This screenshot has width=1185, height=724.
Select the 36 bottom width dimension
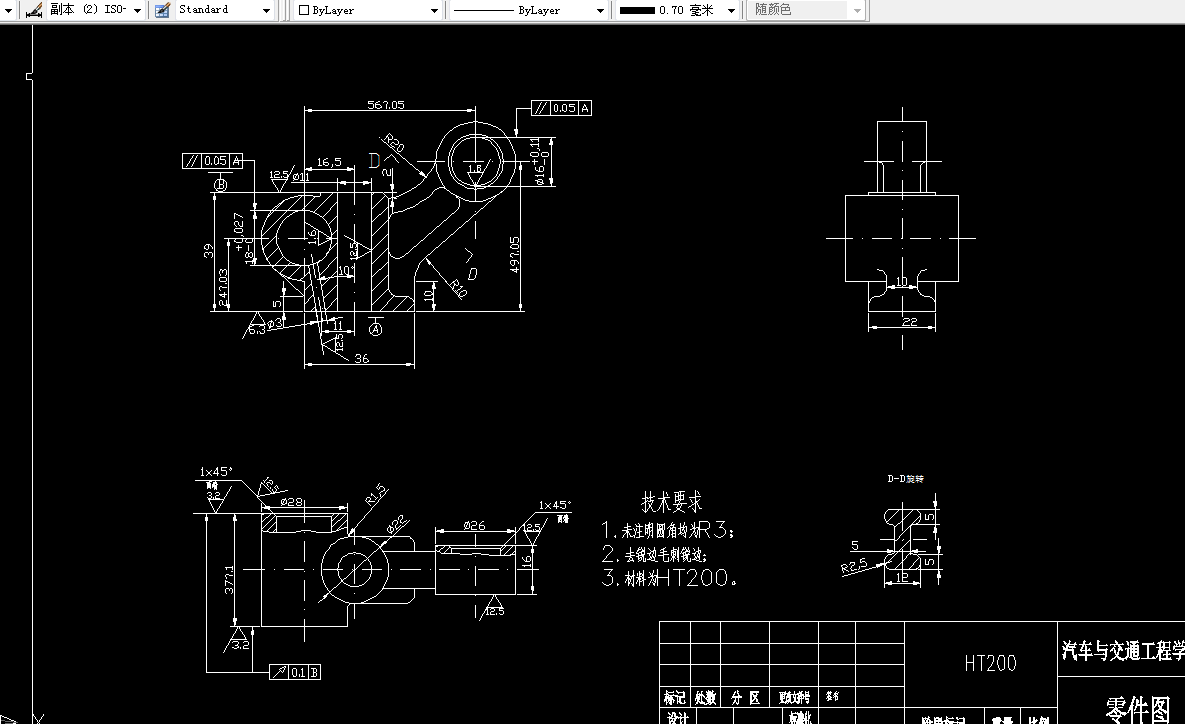point(361,358)
